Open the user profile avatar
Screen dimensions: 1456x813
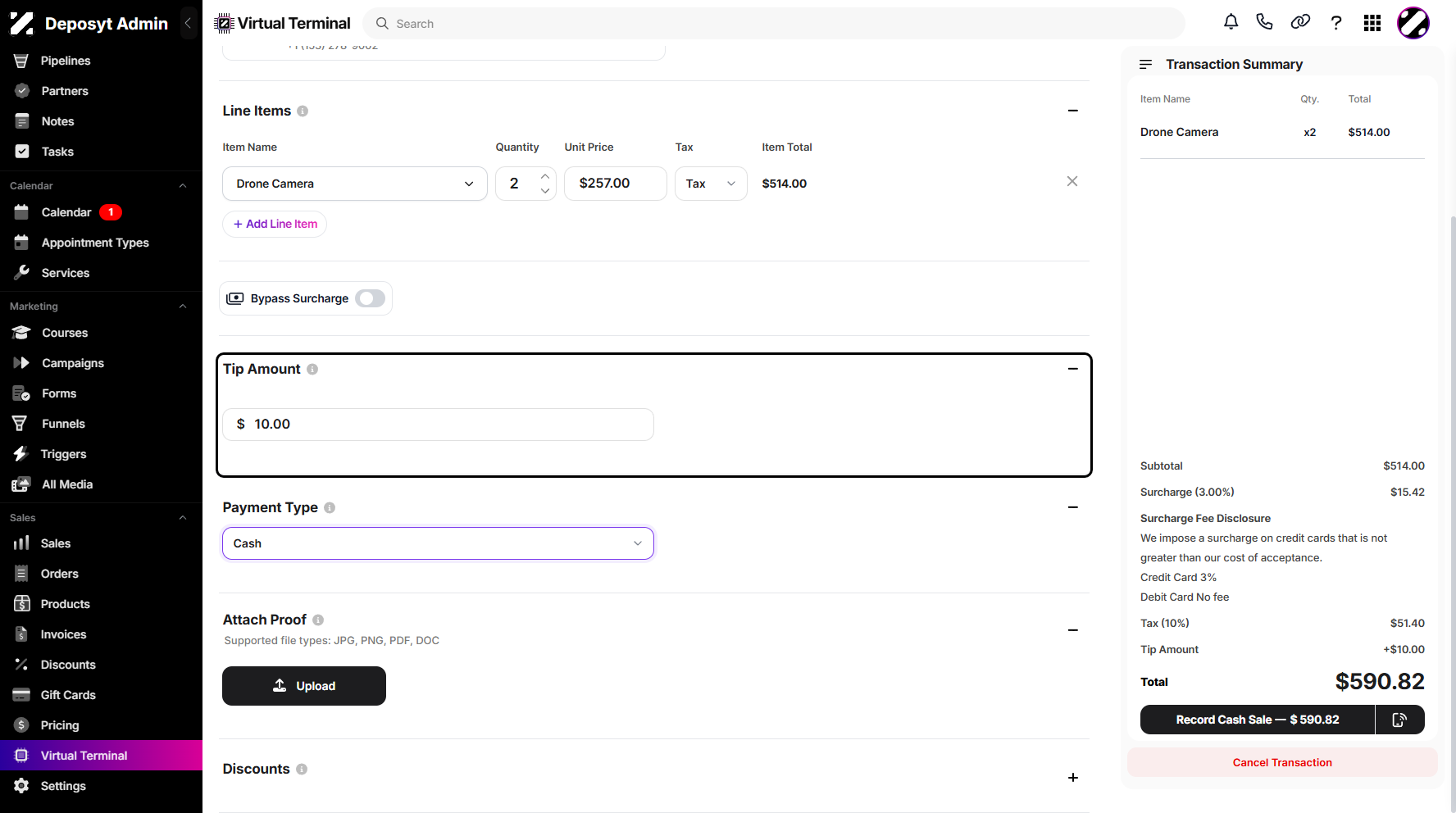tap(1413, 23)
